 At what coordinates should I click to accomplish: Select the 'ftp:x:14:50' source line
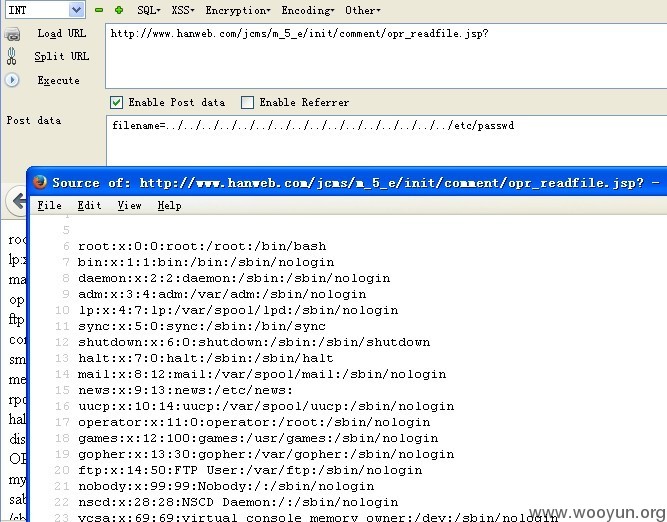click(x=250, y=470)
